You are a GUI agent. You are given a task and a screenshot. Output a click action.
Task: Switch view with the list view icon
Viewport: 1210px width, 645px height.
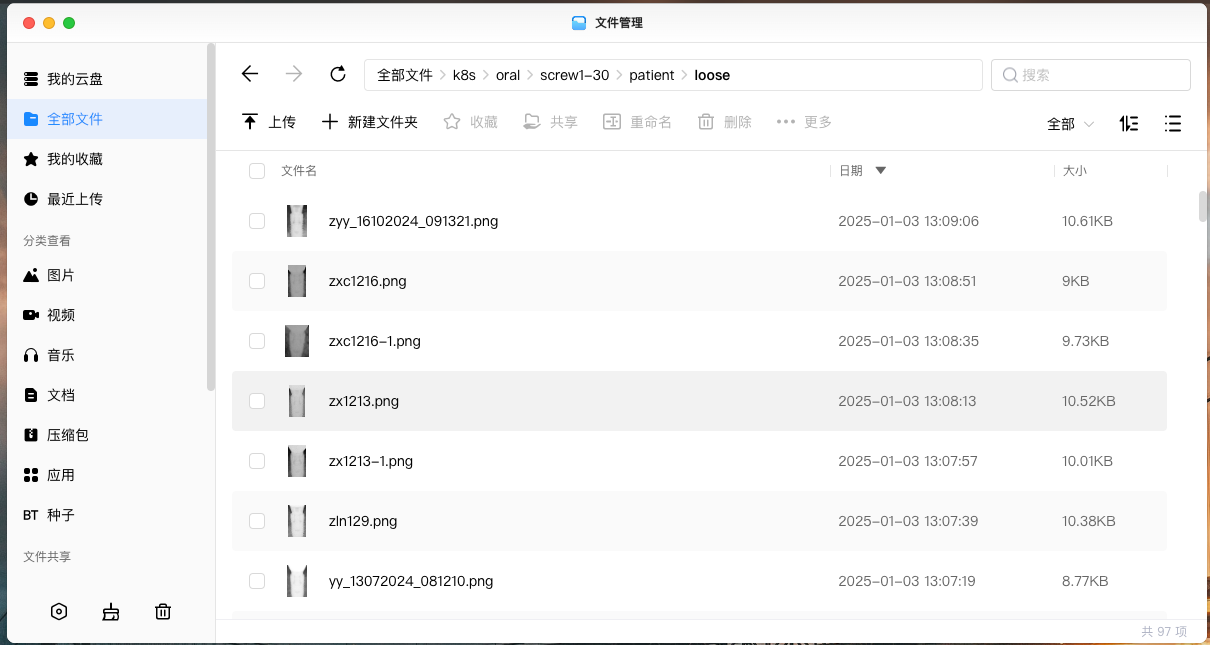click(x=1173, y=124)
